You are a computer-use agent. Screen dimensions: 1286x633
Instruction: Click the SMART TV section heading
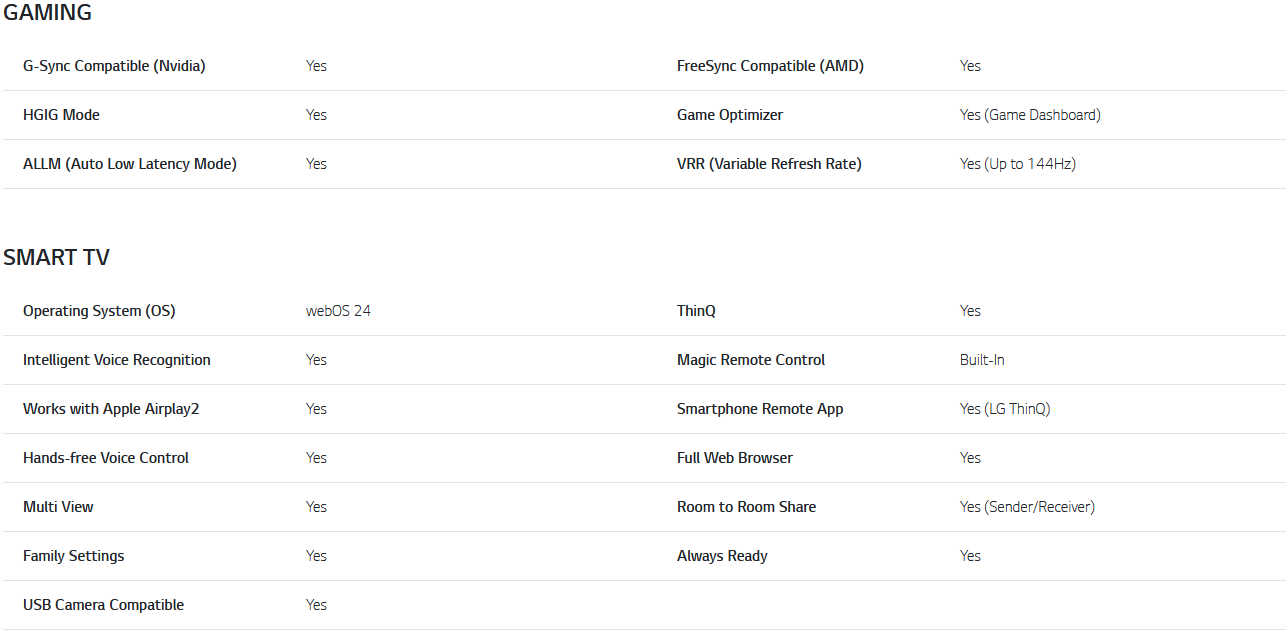tap(56, 258)
